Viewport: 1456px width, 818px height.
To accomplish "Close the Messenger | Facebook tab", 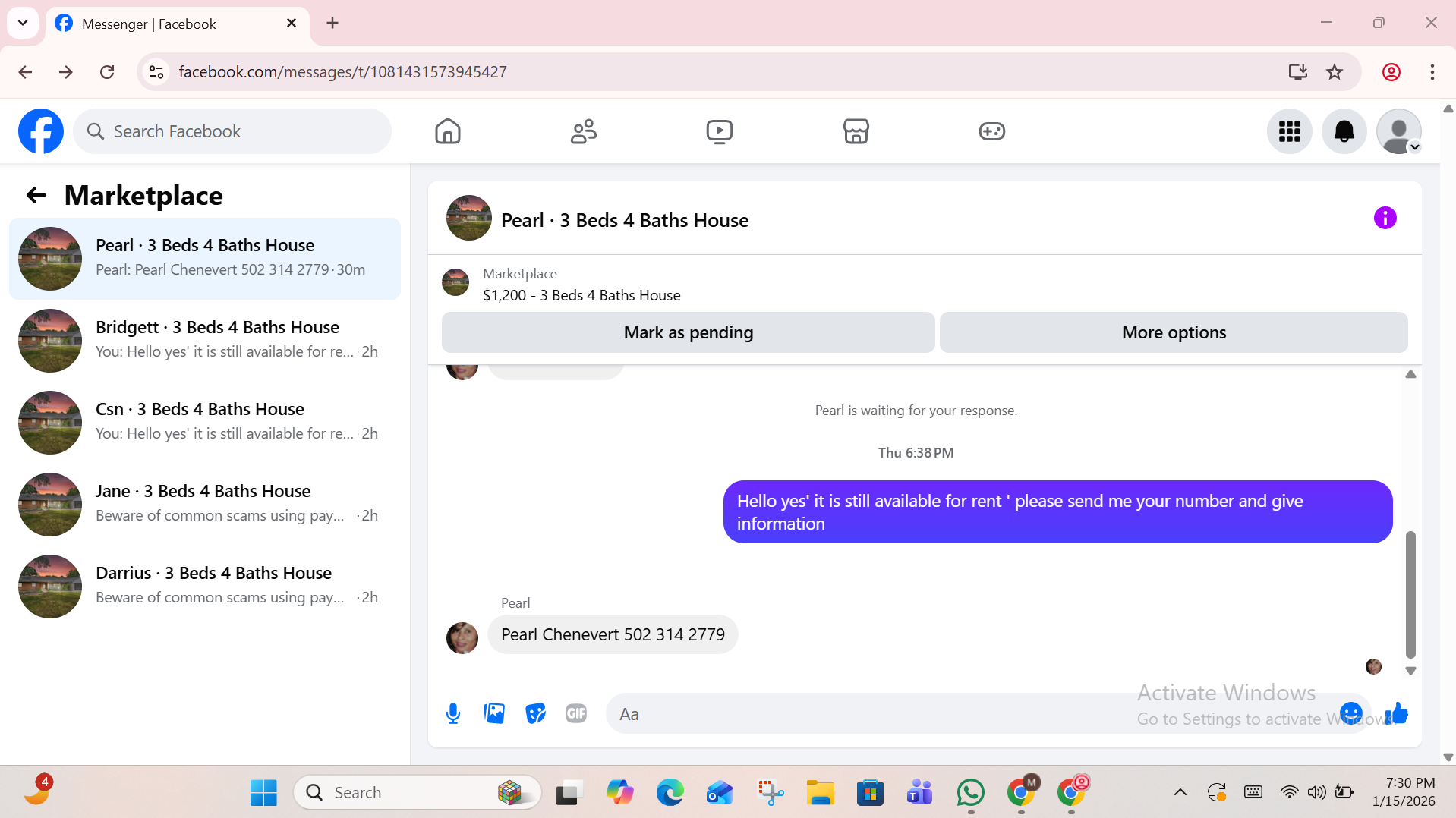I will (x=292, y=24).
